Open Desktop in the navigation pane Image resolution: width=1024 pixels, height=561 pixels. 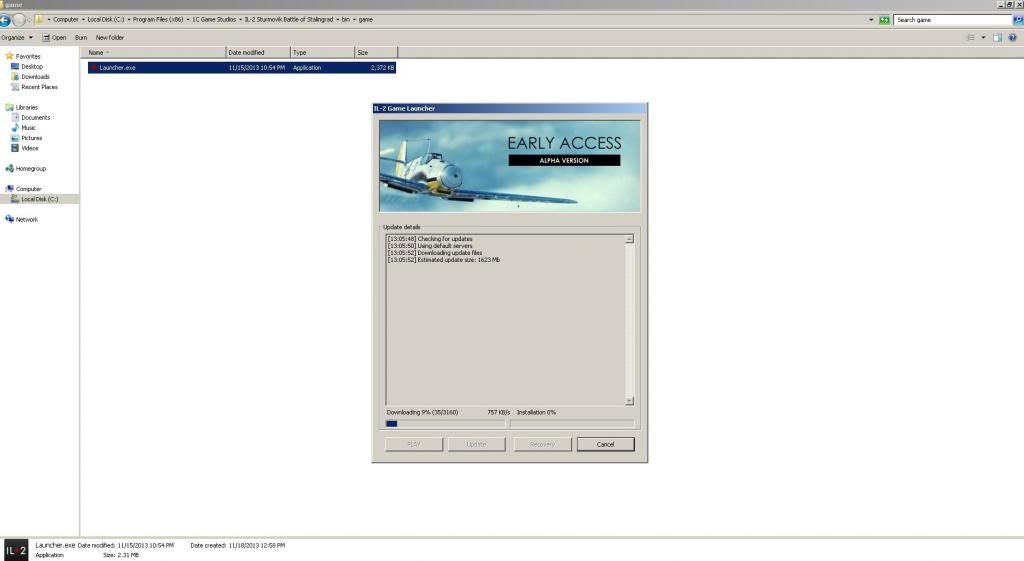pyautogui.click(x=31, y=67)
